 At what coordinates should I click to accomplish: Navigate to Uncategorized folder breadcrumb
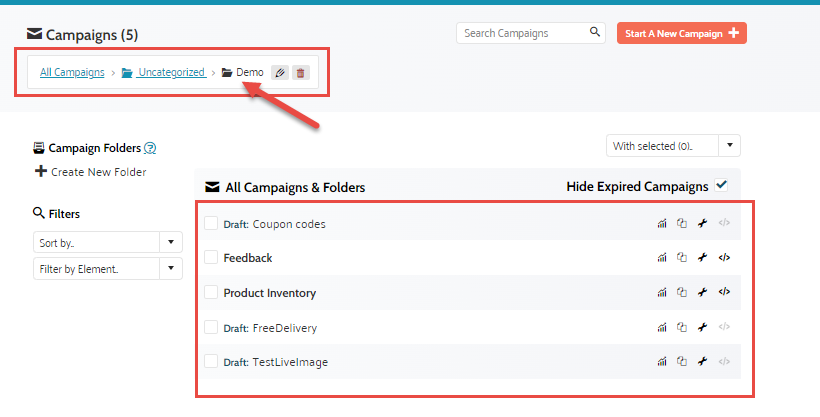[x=171, y=72]
